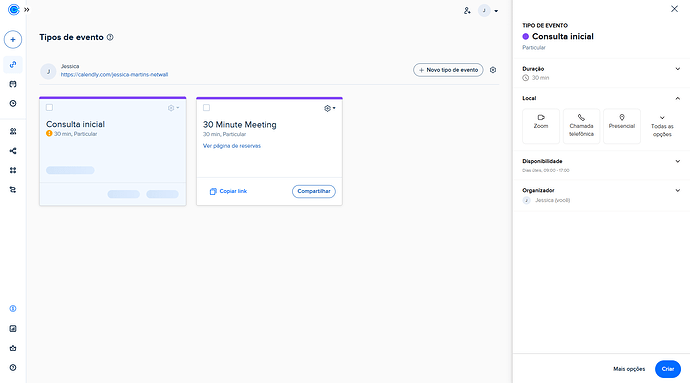
Task: Open gear menu on Consulta inicial card
Action: point(173,108)
